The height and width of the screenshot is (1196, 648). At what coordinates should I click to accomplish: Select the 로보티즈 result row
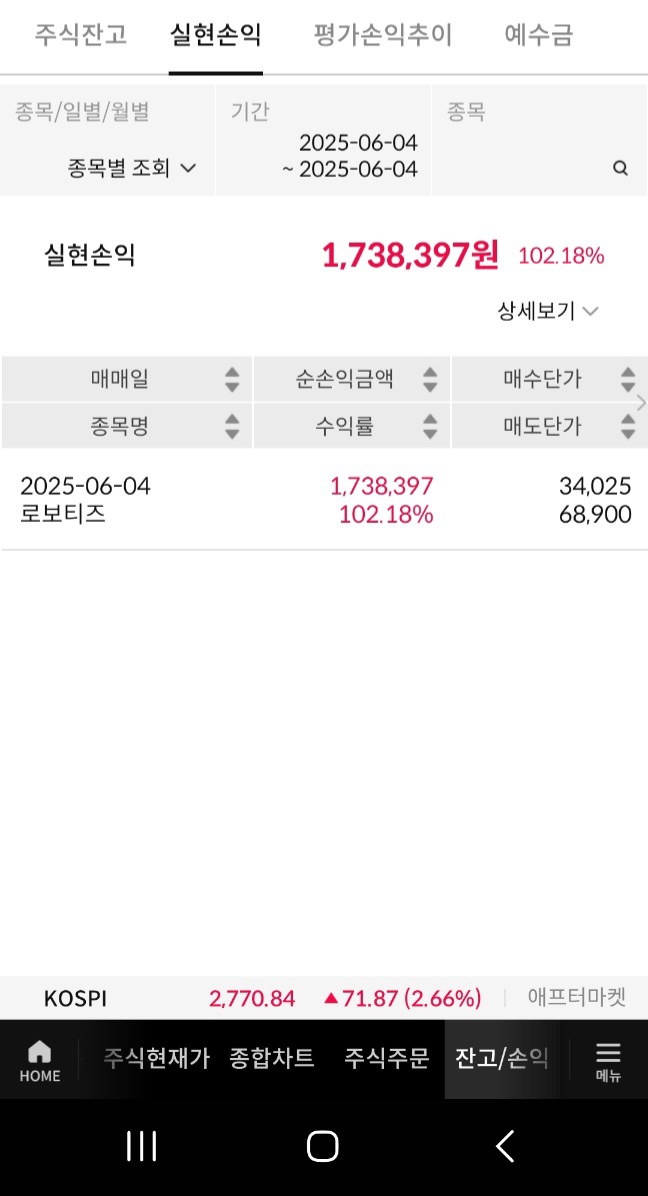click(x=324, y=500)
